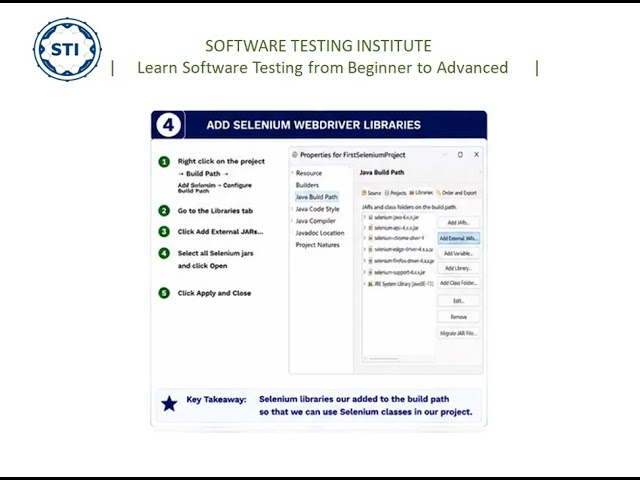Viewport: 640px width, 480px height.
Task: Open the Projects tab
Action: click(x=396, y=193)
